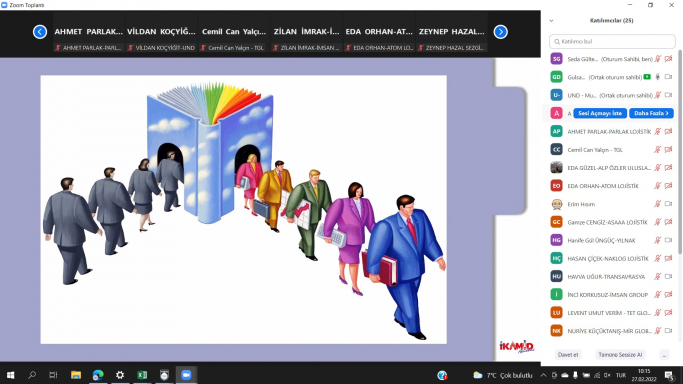This screenshot has height=384, width=683.
Task: Click Sesi Açmayı İste button
Action: 600,113
